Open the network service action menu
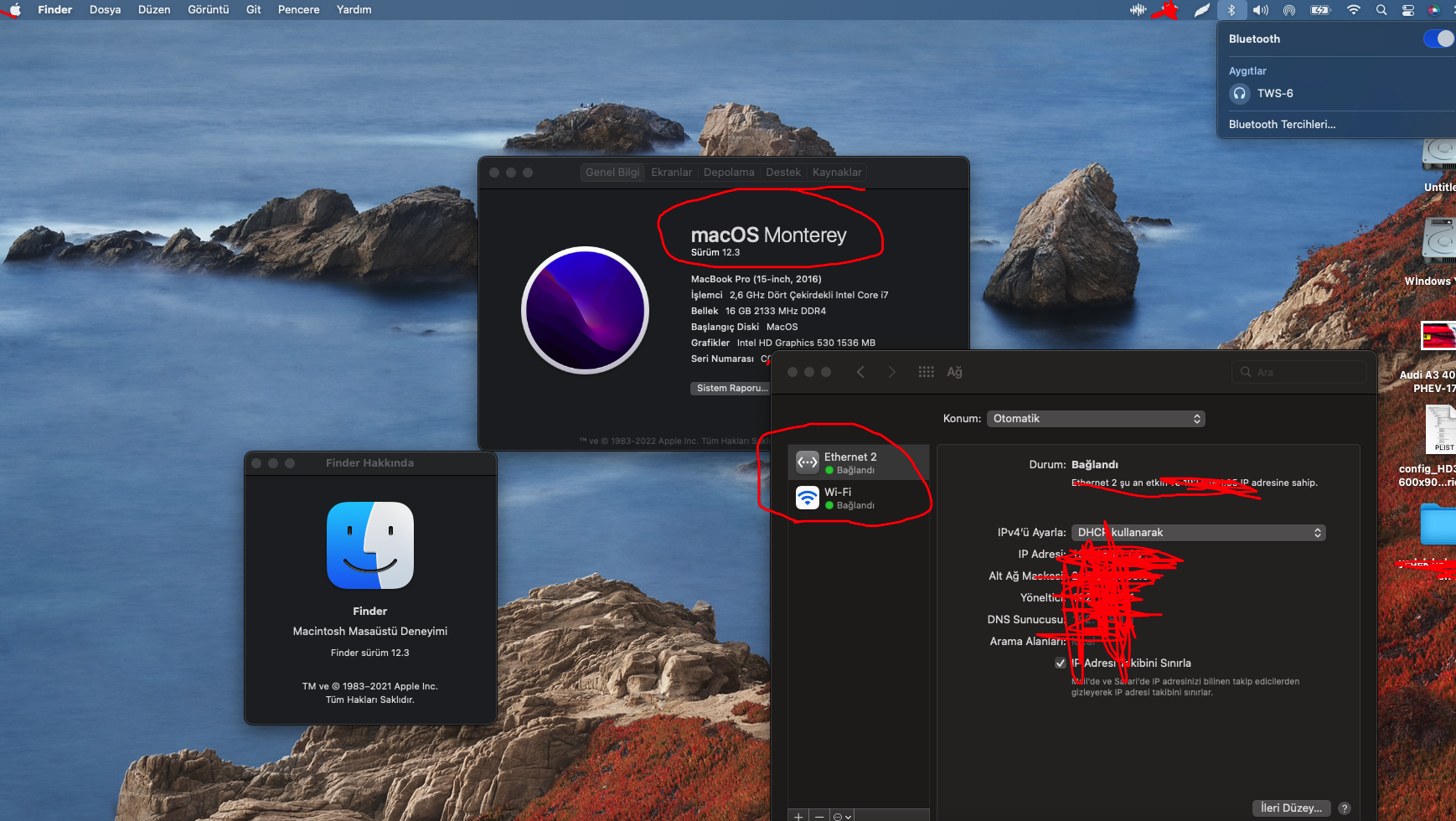The image size is (1456, 821). [842, 816]
